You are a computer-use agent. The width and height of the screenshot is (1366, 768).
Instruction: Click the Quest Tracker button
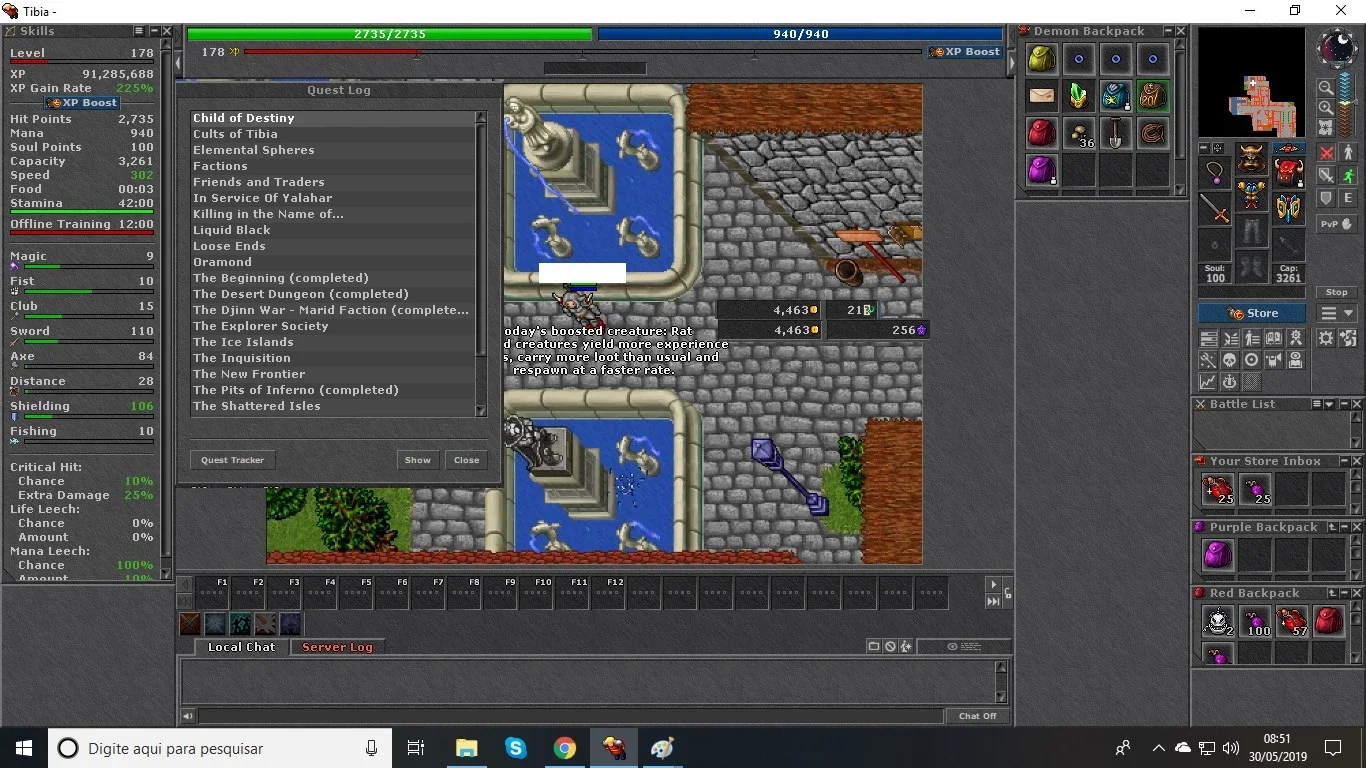pyautogui.click(x=232, y=460)
